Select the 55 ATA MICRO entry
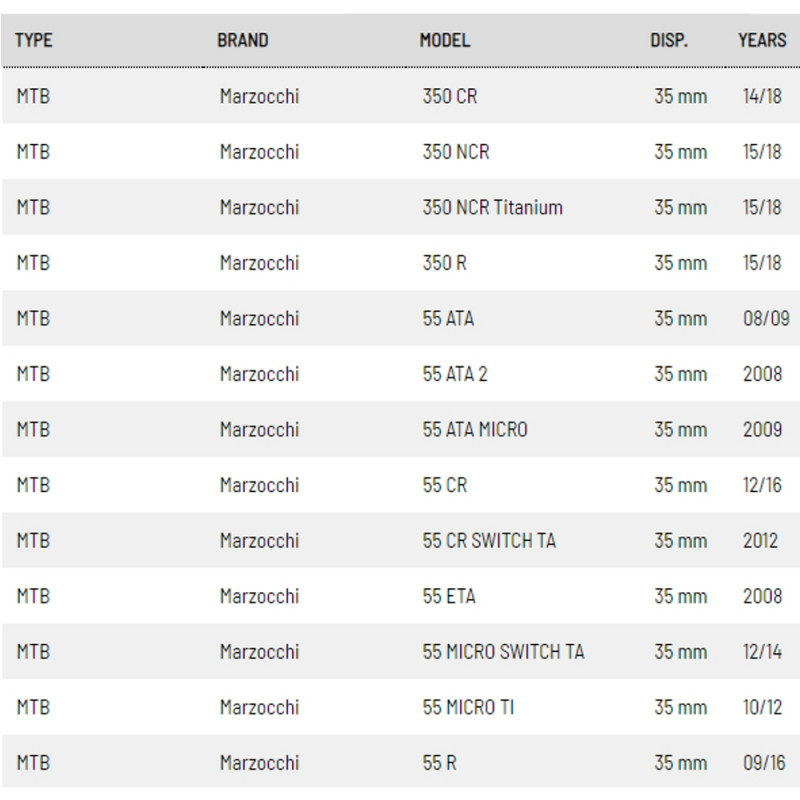800x800 pixels. pos(475,429)
